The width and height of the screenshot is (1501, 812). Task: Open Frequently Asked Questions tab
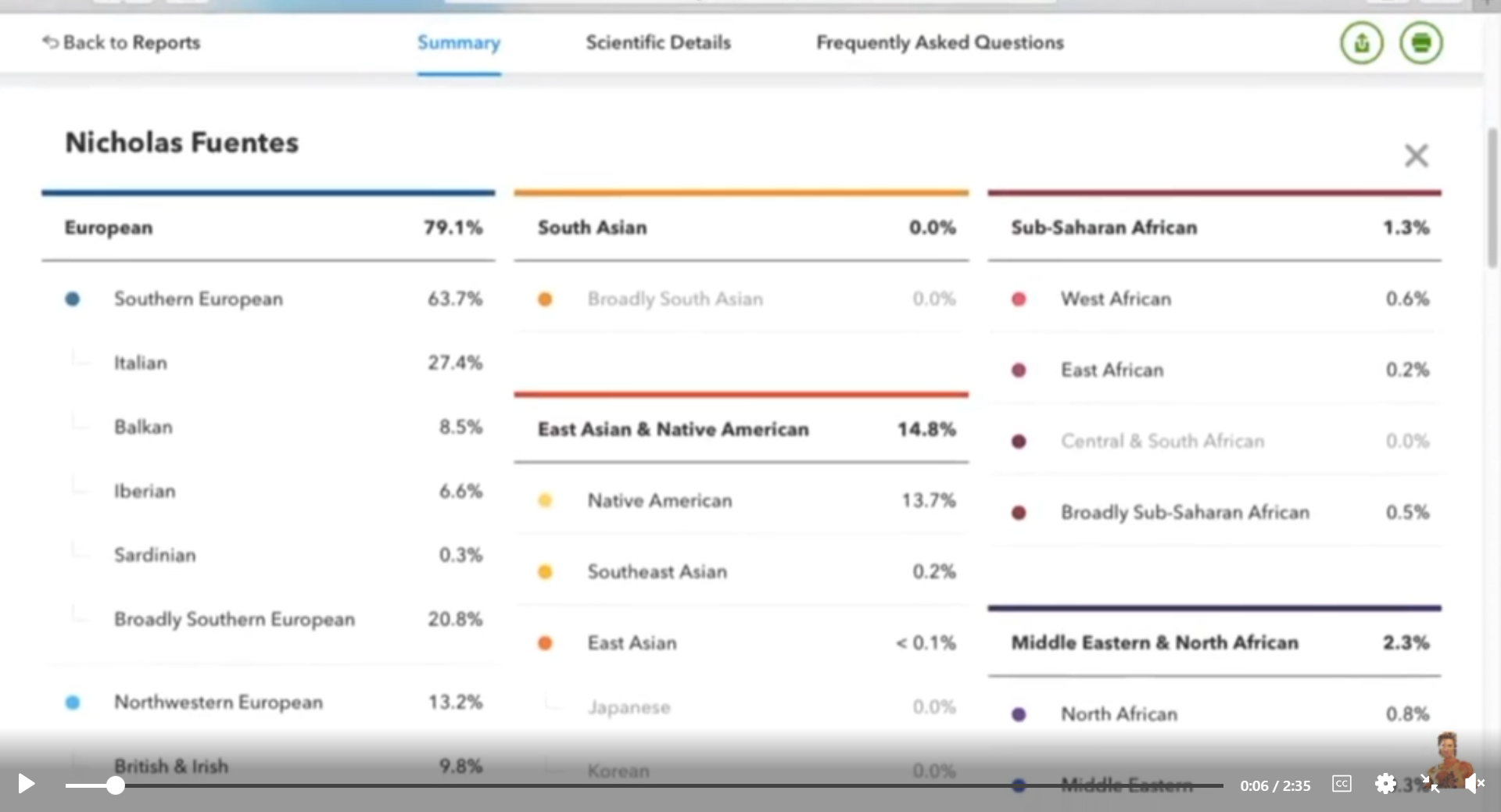[940, 42]
